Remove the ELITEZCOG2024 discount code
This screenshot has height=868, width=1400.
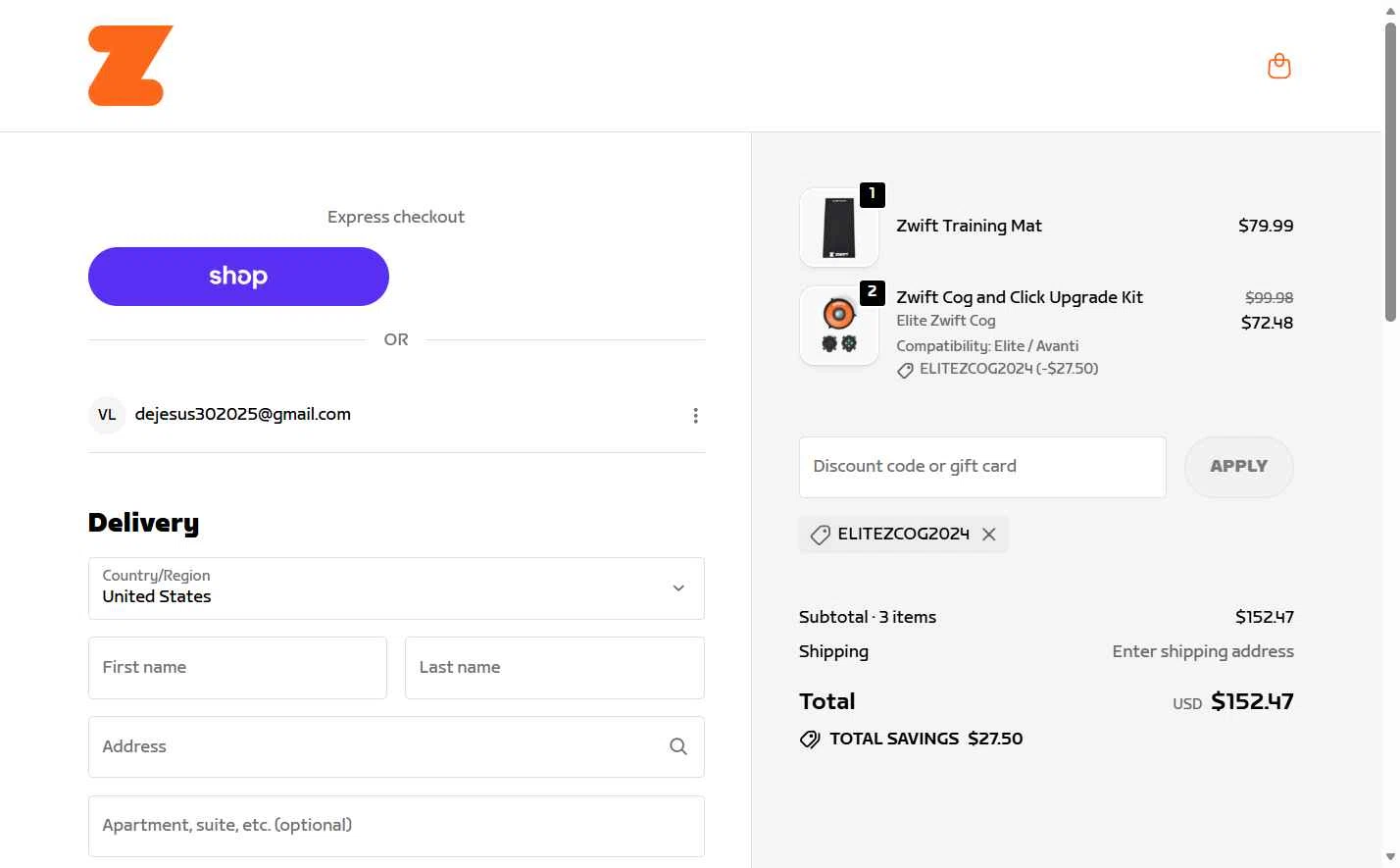pyautogui.click(x=989, y=535)
